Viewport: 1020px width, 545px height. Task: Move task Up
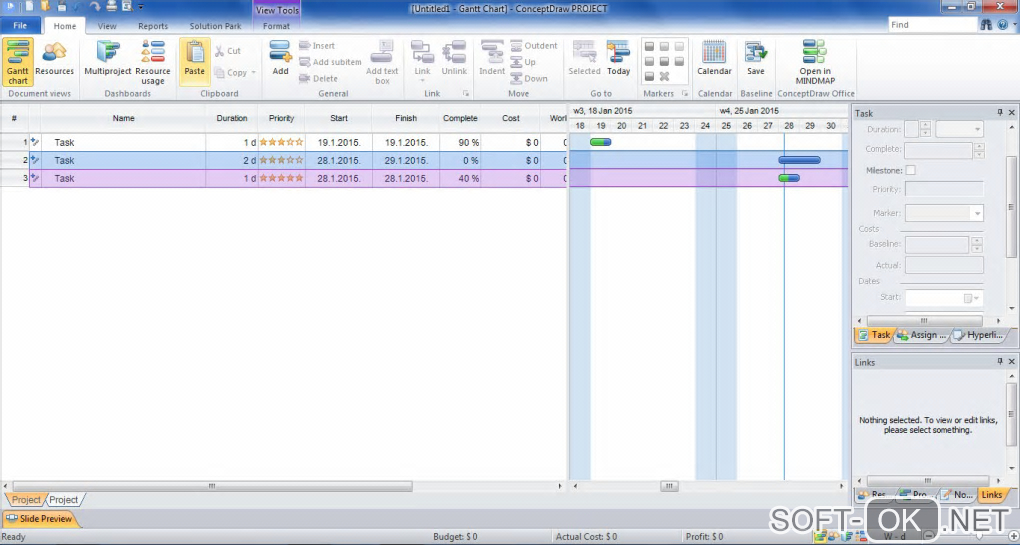(523, 62)
